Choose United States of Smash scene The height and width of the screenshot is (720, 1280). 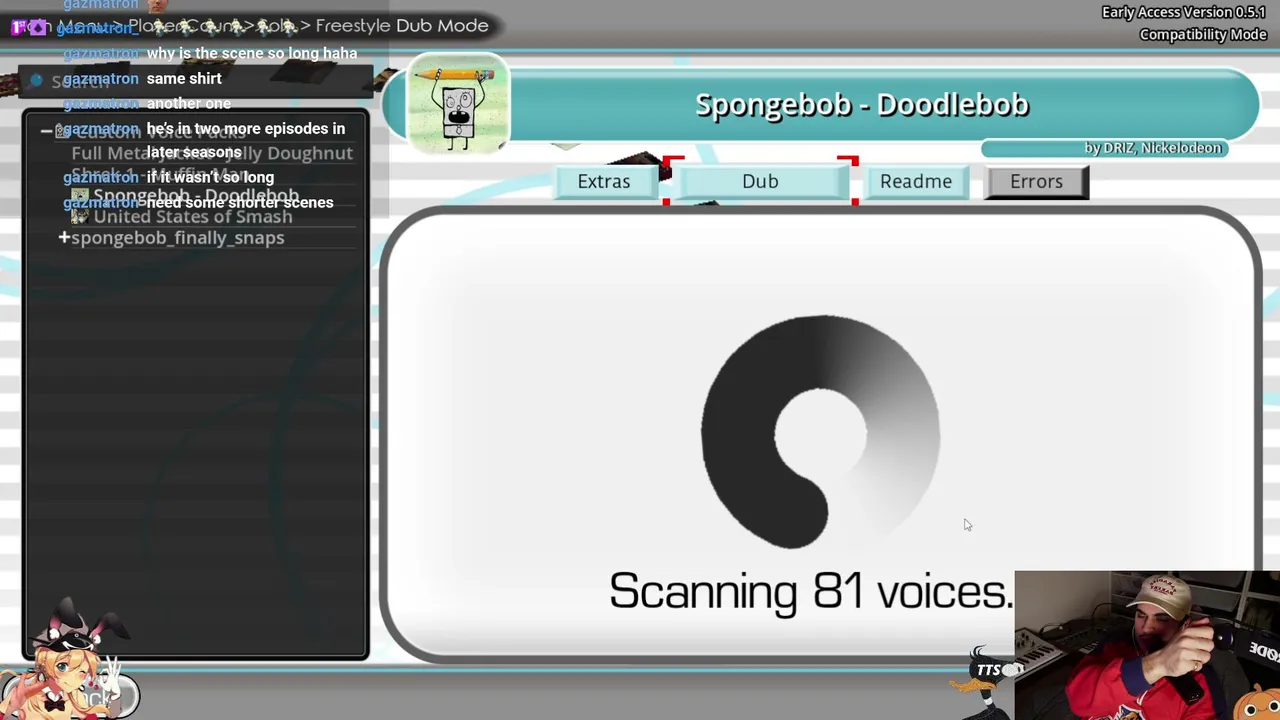coord(193,216)
